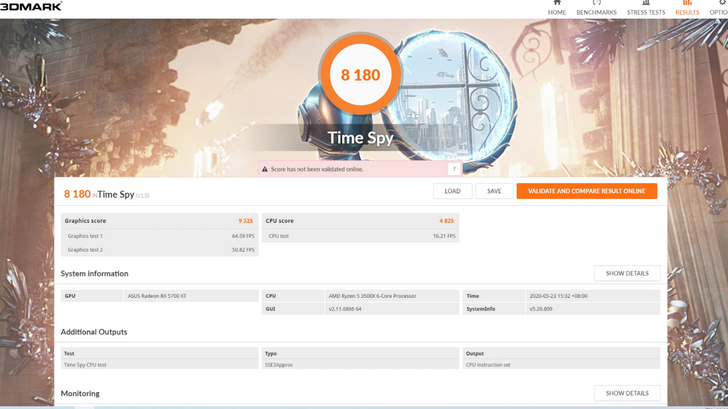Select the Graphics score header row
Screen dimensions: 728x409
click(159, 220)
